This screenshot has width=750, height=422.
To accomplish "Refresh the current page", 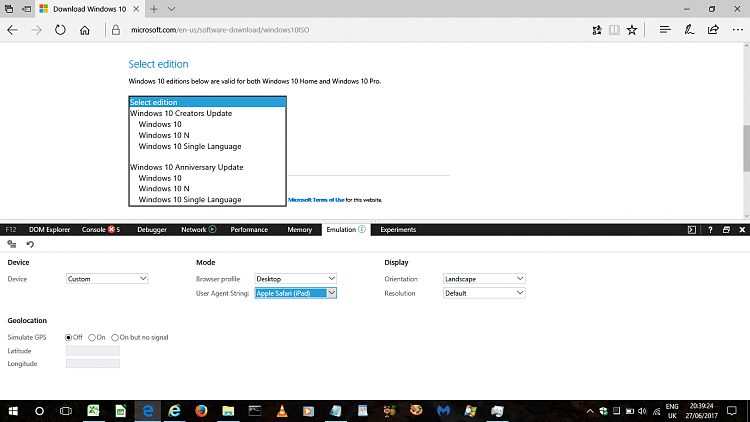I will tap(60, 30).
